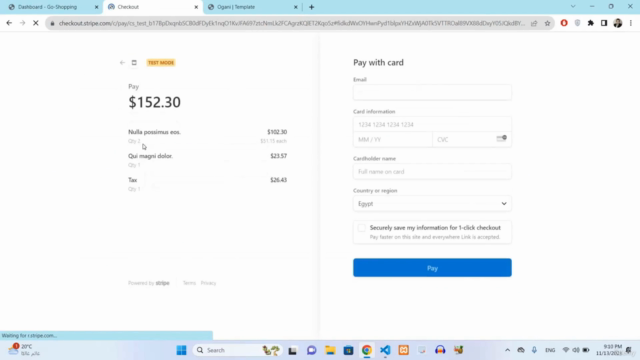Screen dimensions: 640x360
Task: Open the tab search chevron
Action: point(573,7)
